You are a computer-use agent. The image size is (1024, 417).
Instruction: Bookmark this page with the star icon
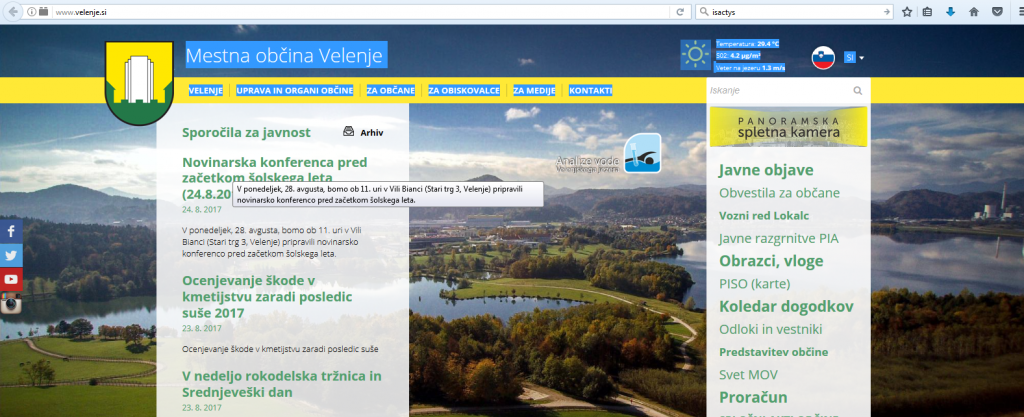(x=906, y=12)
